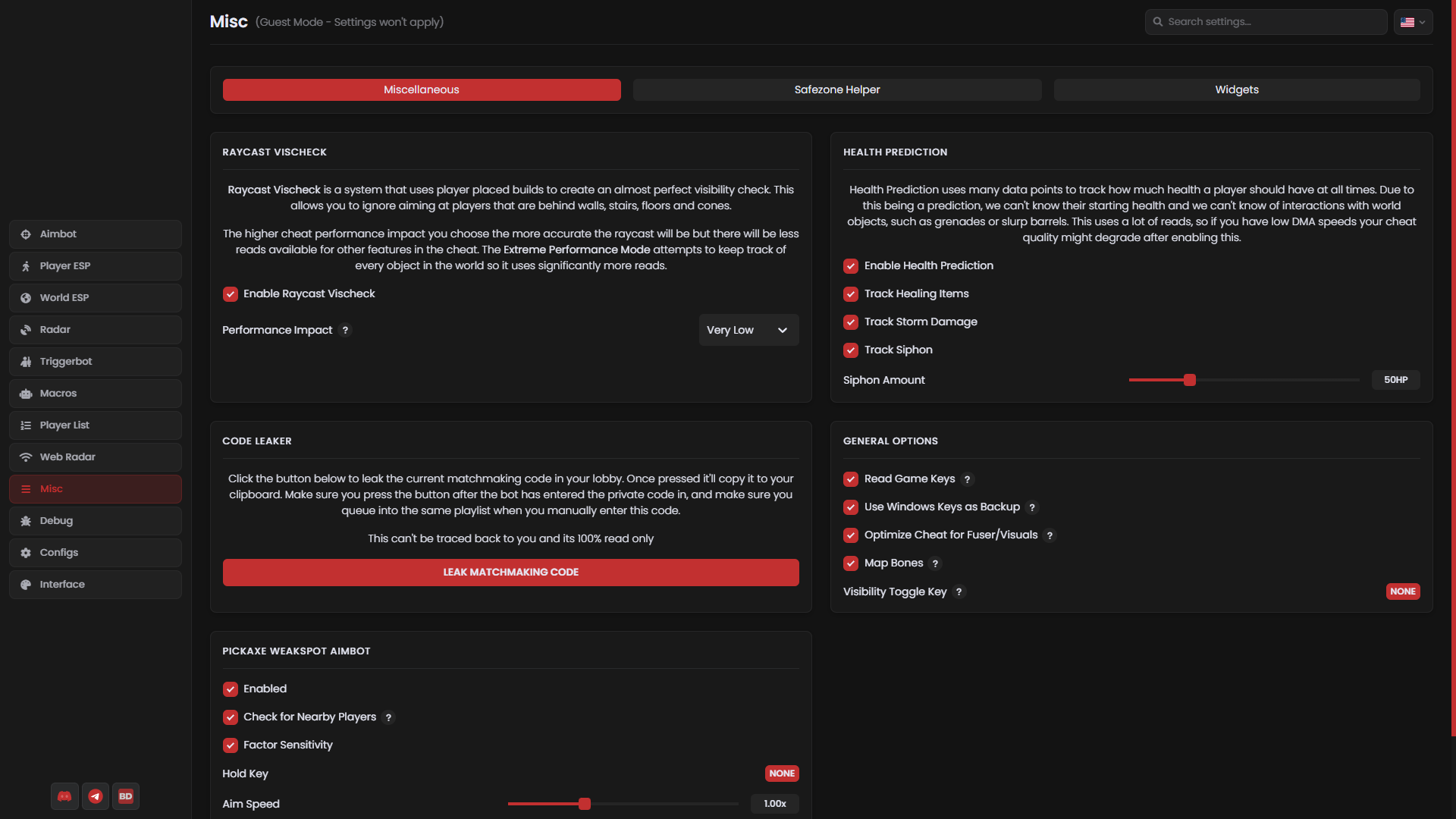The height and width of the screenshot is (819, 1456).
Task: Expand the language flag selector
Action: (x=1413, y=22)
